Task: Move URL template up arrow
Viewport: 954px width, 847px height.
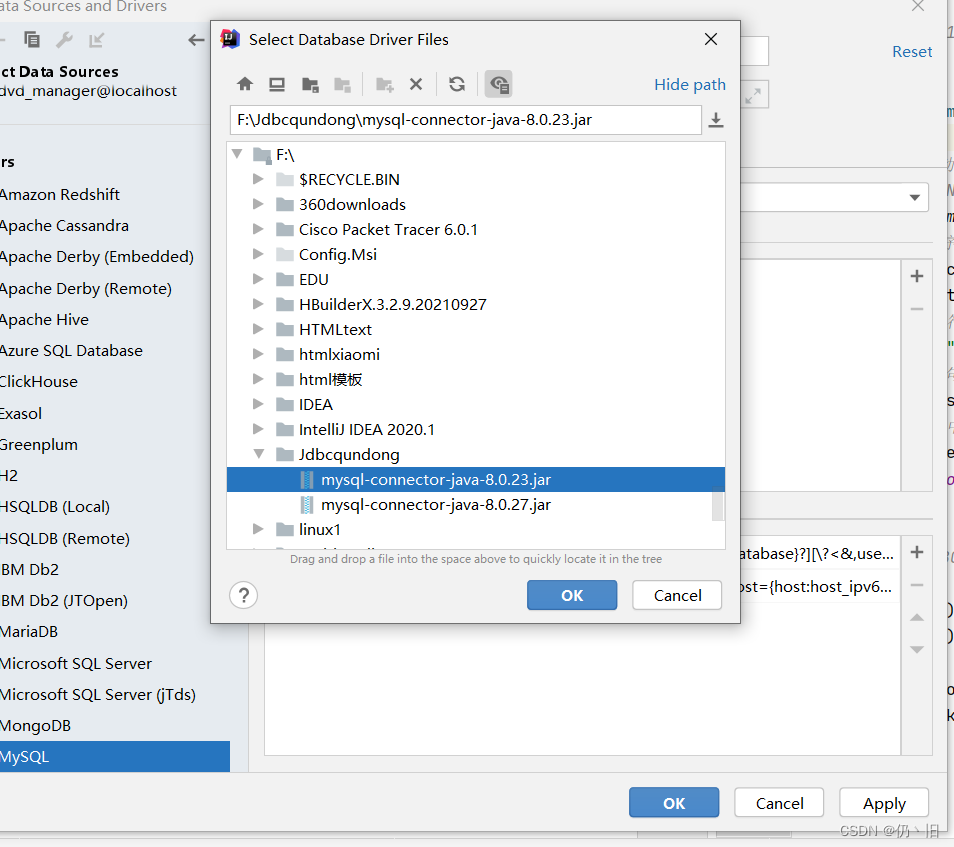Action: pyautogui.click(x=917, y=618)
